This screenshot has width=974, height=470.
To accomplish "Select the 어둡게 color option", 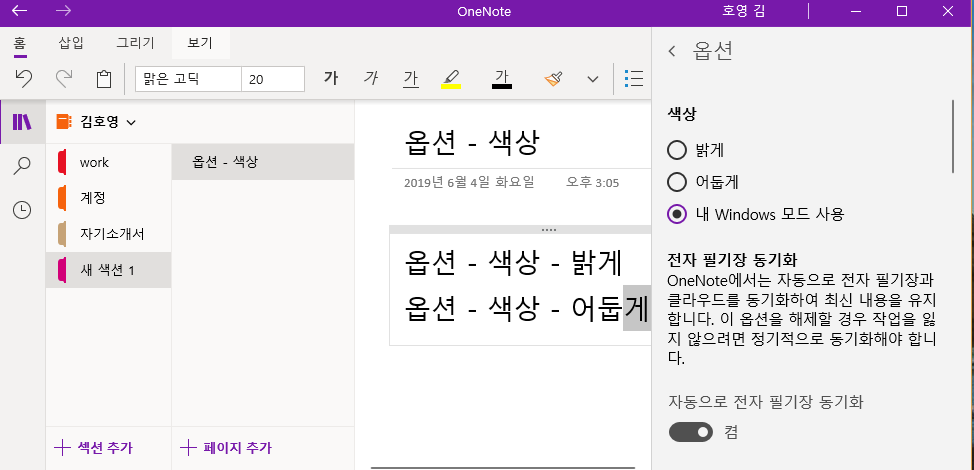I will [x=676, y=182].
